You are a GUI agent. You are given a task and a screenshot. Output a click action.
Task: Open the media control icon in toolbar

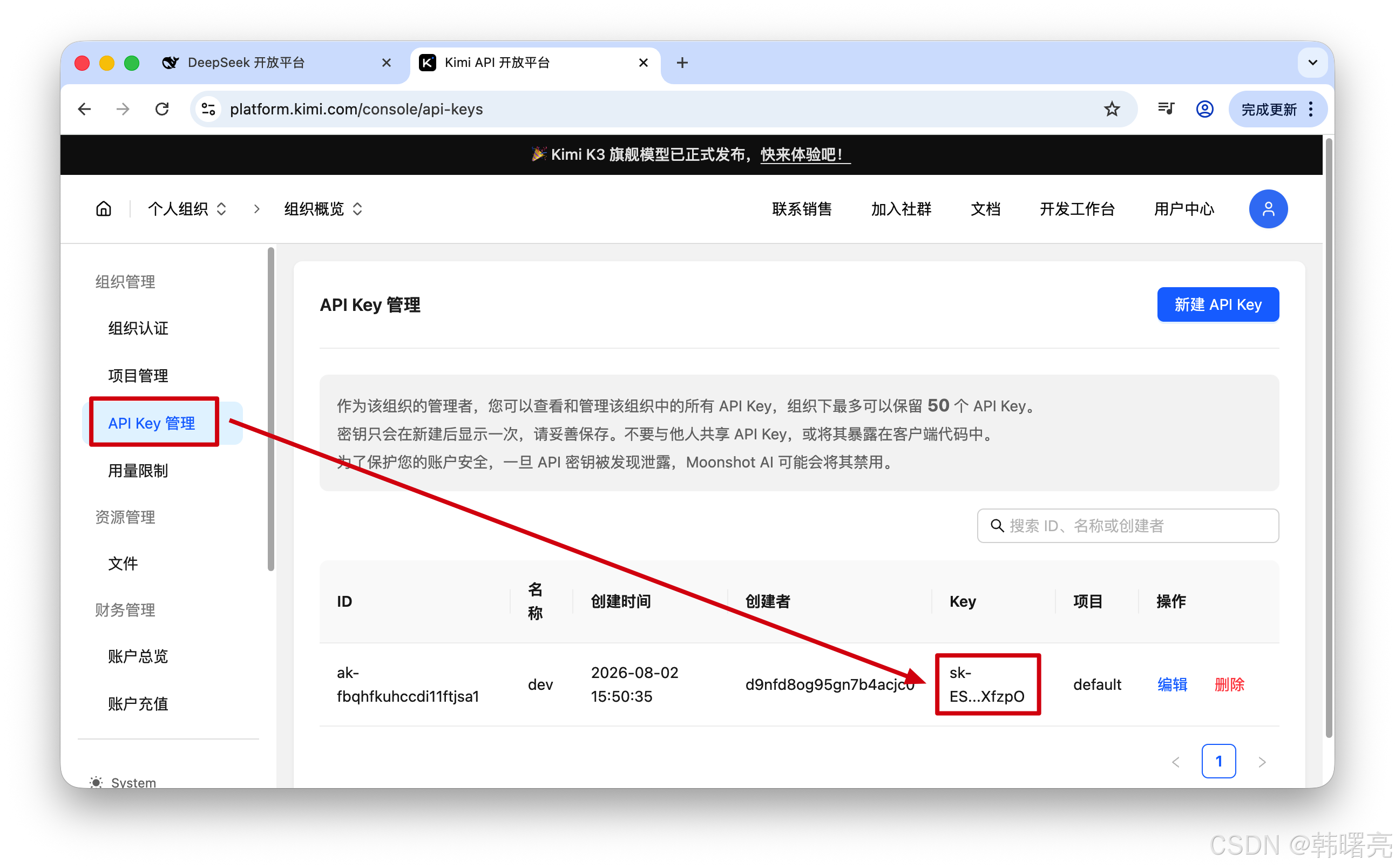(1166, 109)
